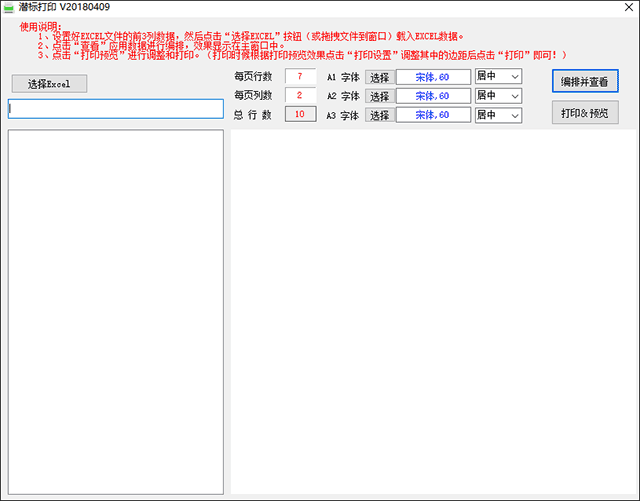Click the A1 font field showing 宋体,60
Screen dimensions: 640x501
tap(433, 77)
